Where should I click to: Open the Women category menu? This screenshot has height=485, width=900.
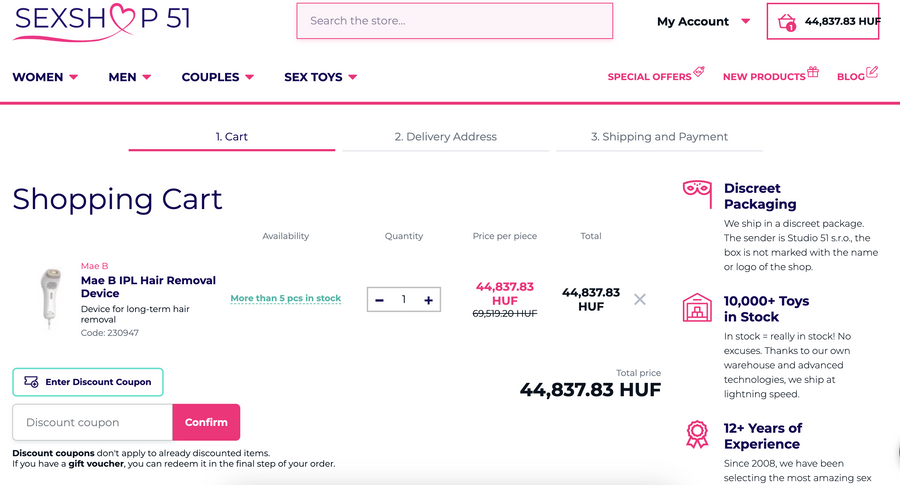click(x=45, y=77)
